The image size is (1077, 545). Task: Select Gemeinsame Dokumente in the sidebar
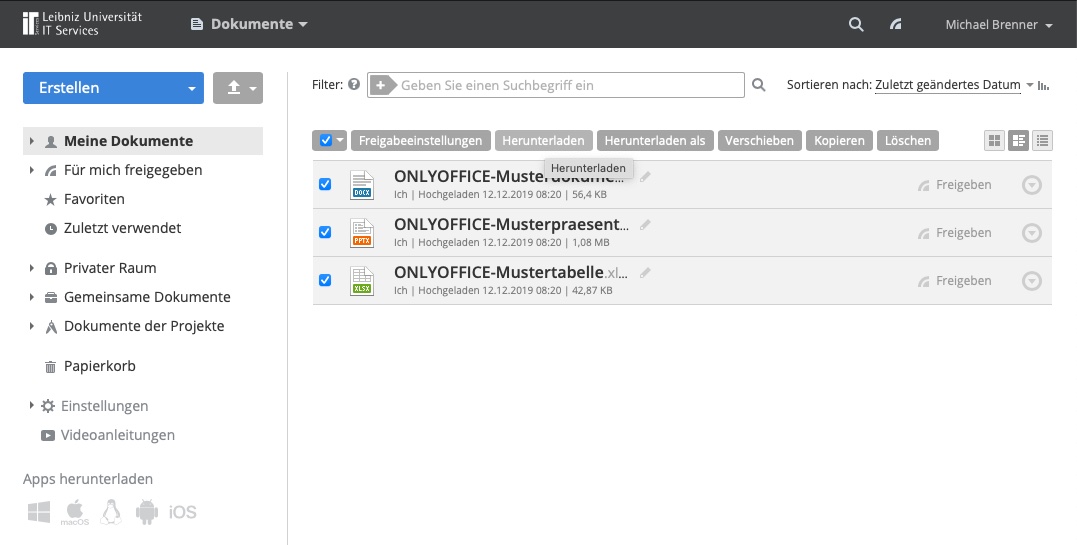[x=147, y=297]
